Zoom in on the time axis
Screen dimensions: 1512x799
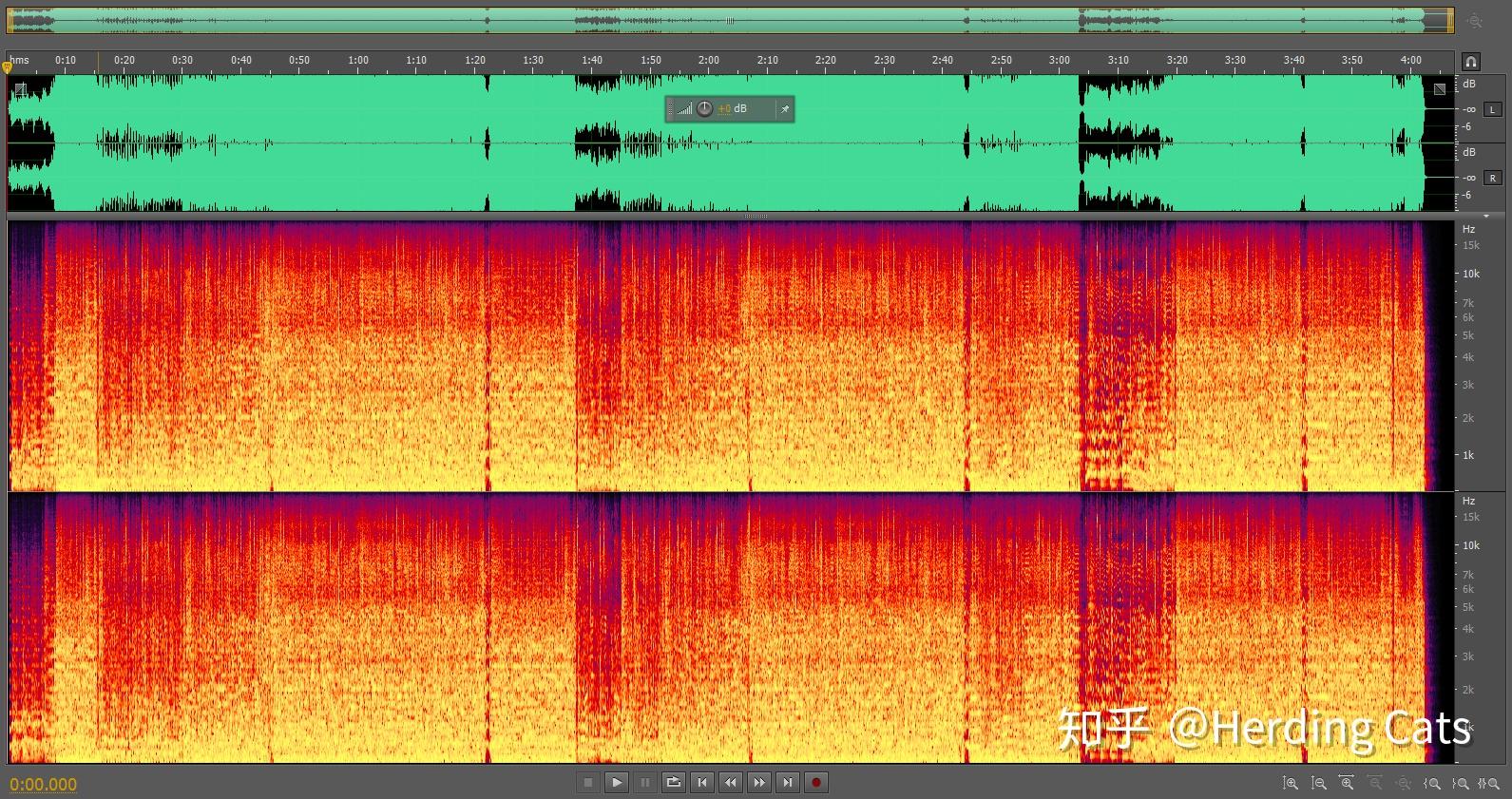[1347, 784]
